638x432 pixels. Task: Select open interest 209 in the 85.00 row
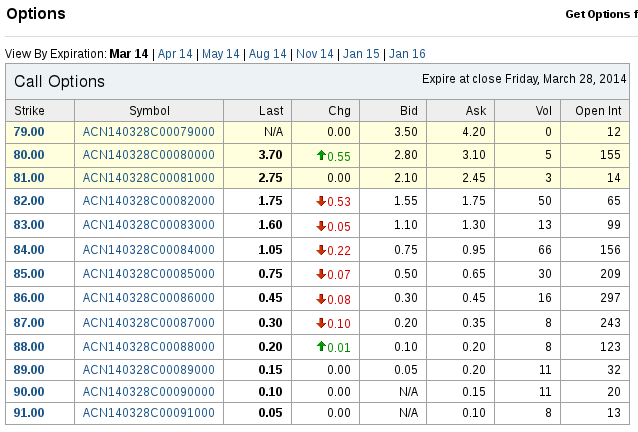click(x=610, y=274)
